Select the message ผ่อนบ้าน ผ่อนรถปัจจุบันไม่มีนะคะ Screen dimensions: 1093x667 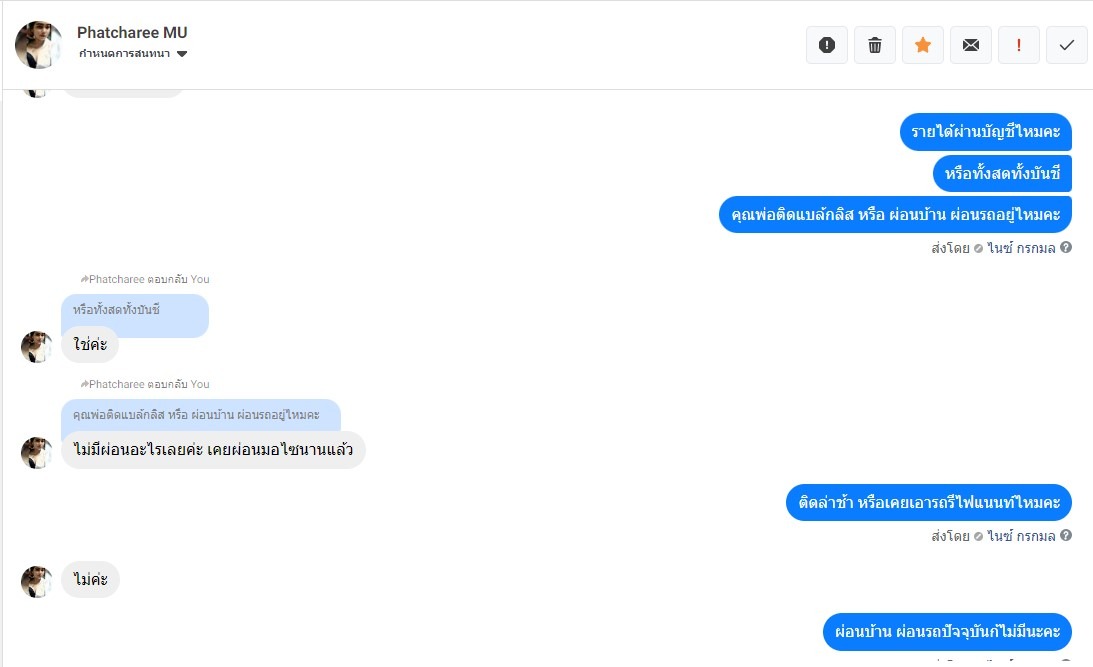(947, 632)
